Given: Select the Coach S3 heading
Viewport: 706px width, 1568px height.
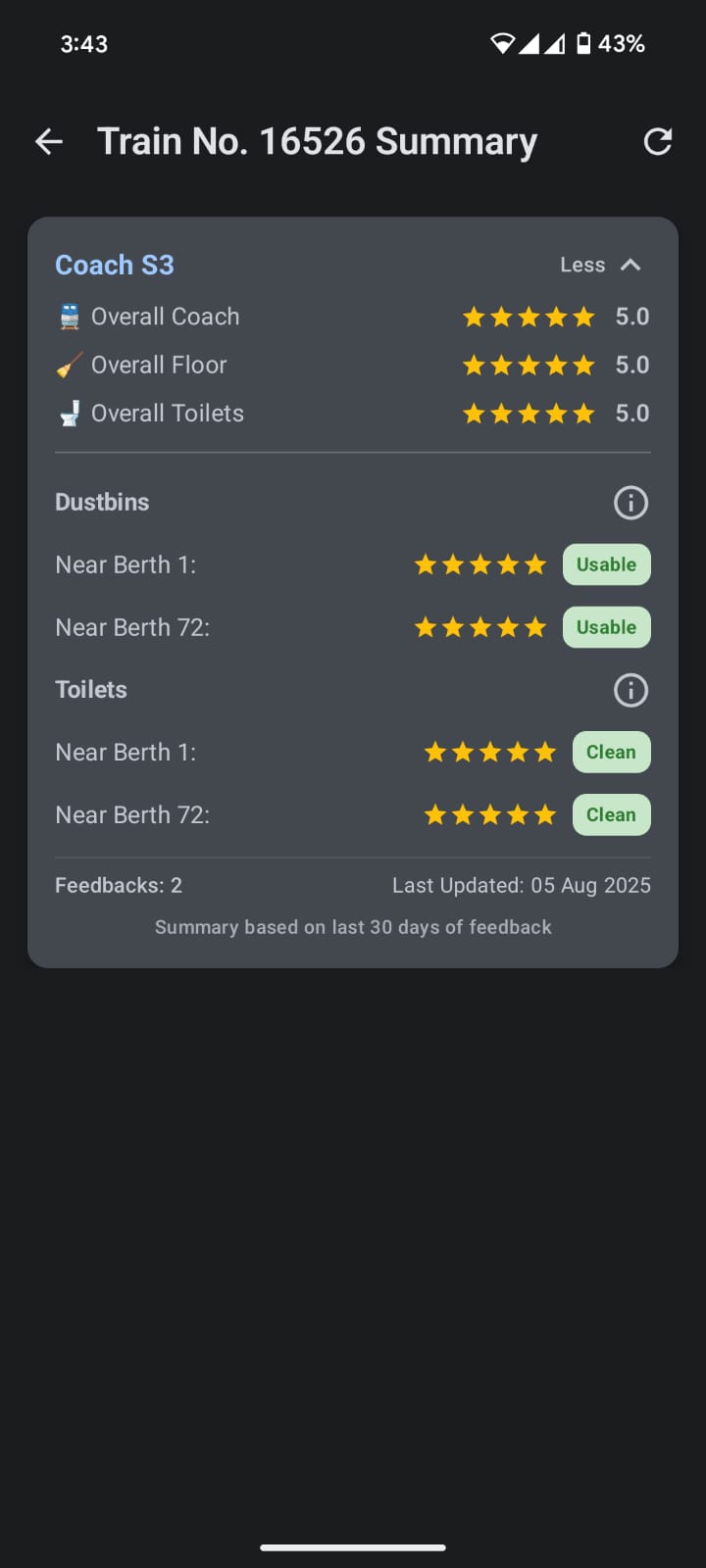Looking at the screenshot, I should (115, 265).
